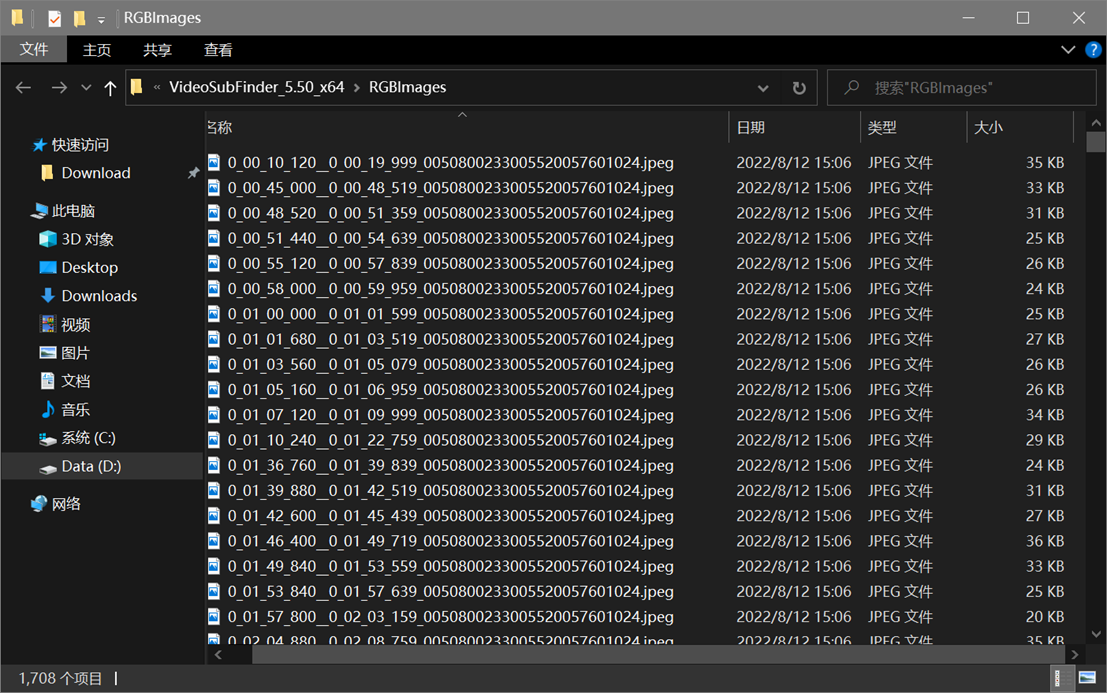1107x693 pixels.
Task: Click the search RGBImages input field
Action: coord(961,88)
